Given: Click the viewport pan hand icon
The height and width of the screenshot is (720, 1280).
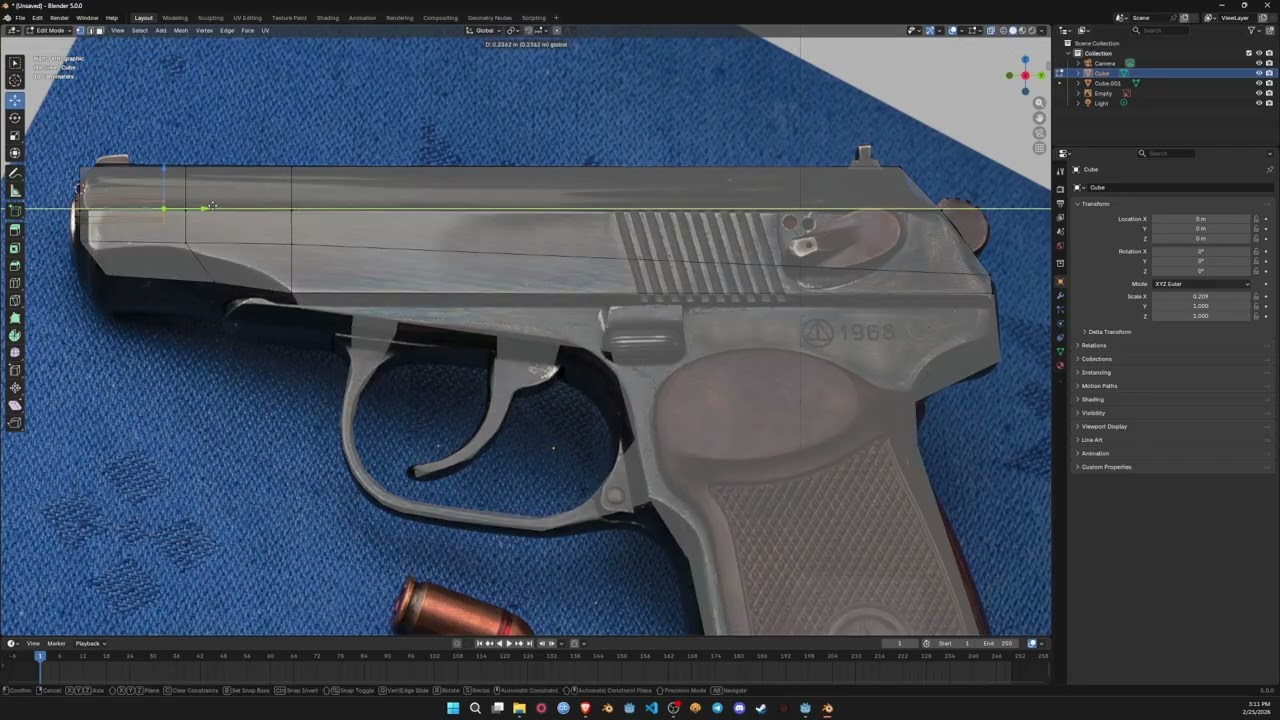Looking at the screenshot, I should point(1039,118).
